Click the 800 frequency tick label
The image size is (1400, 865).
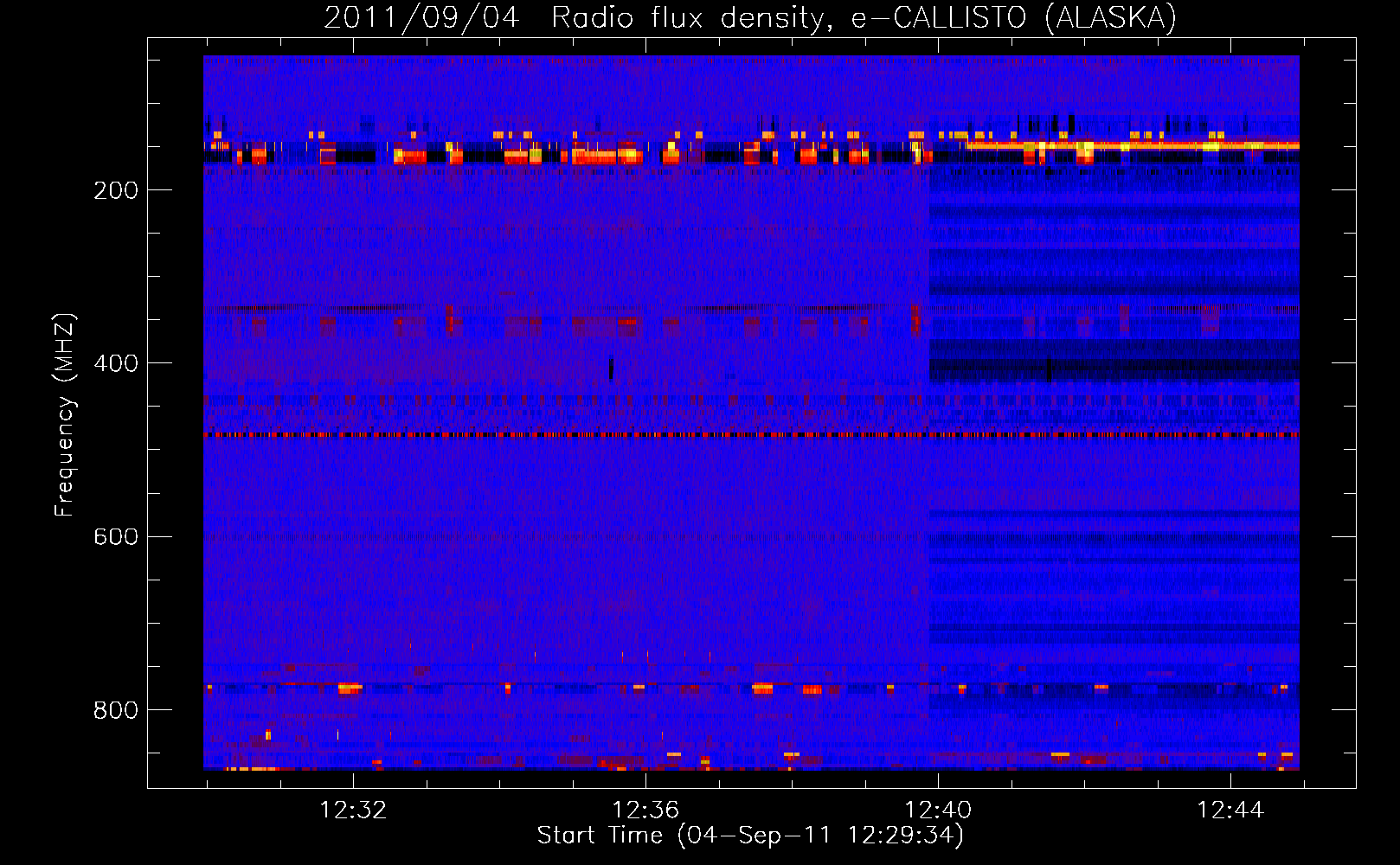click(x=116, y=710)
